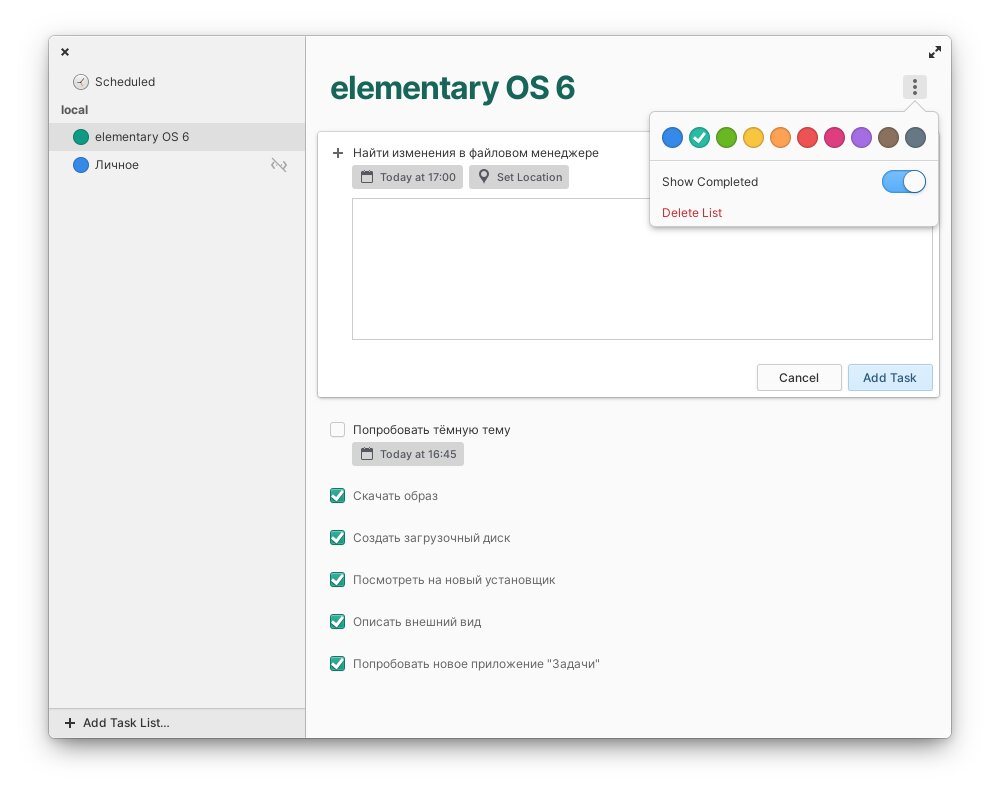Select Delete List in the popover

pos(692,213)
